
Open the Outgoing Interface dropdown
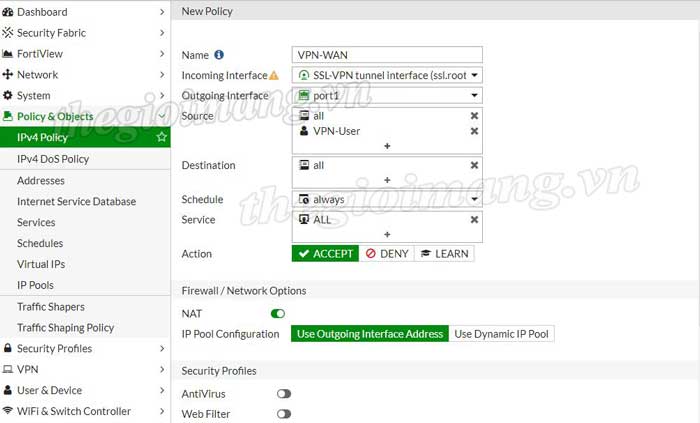tap(474, 95)
